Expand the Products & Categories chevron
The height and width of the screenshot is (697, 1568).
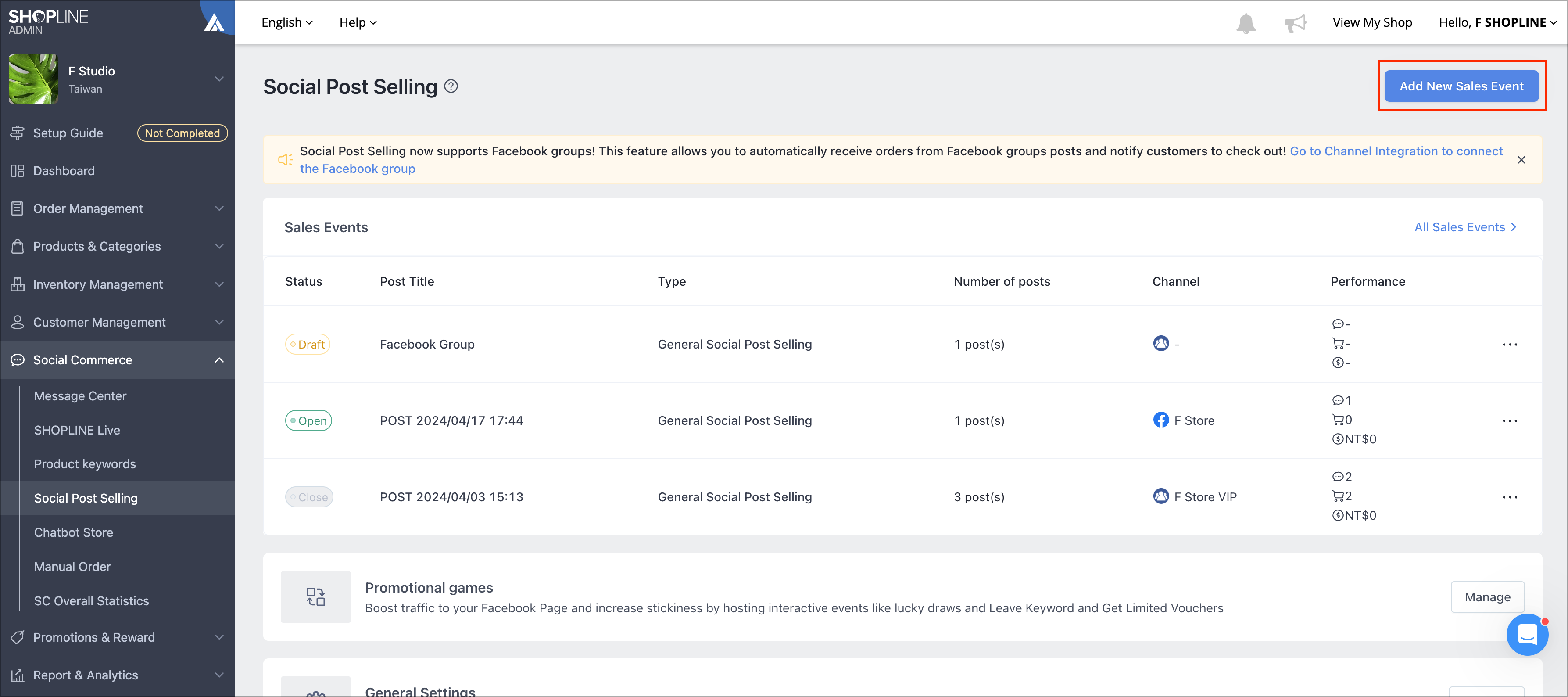click(219, 246)
